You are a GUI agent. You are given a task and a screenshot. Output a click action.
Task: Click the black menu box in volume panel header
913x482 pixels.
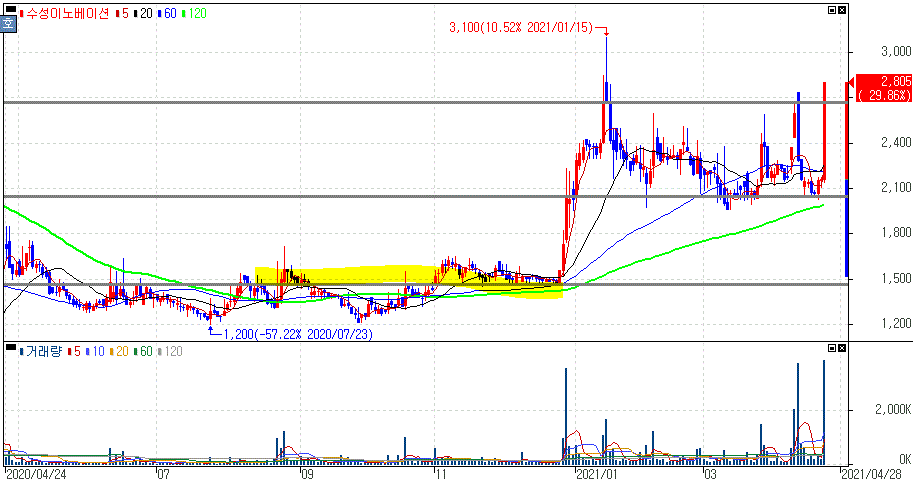[10, 348]
